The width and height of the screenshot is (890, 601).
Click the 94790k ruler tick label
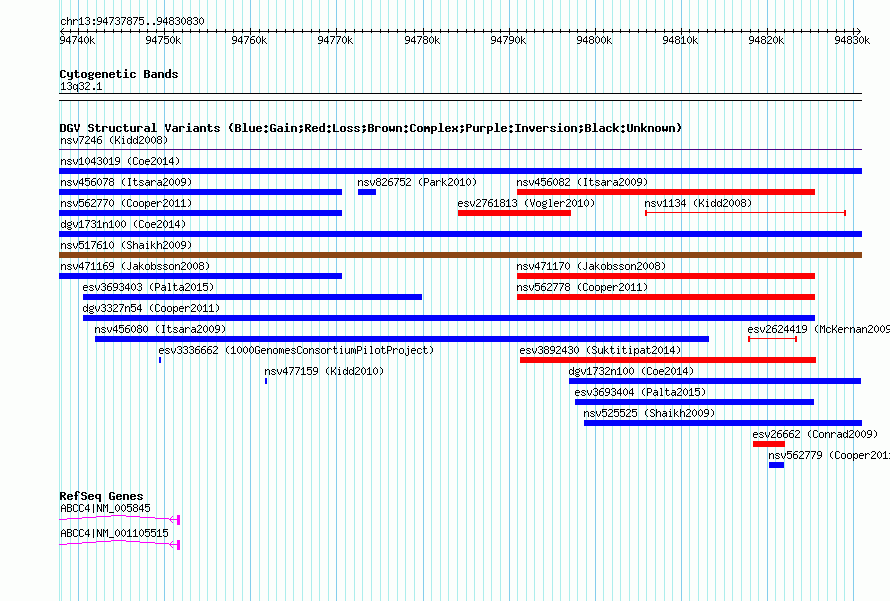pyautogui.click(x=508, y=40)
